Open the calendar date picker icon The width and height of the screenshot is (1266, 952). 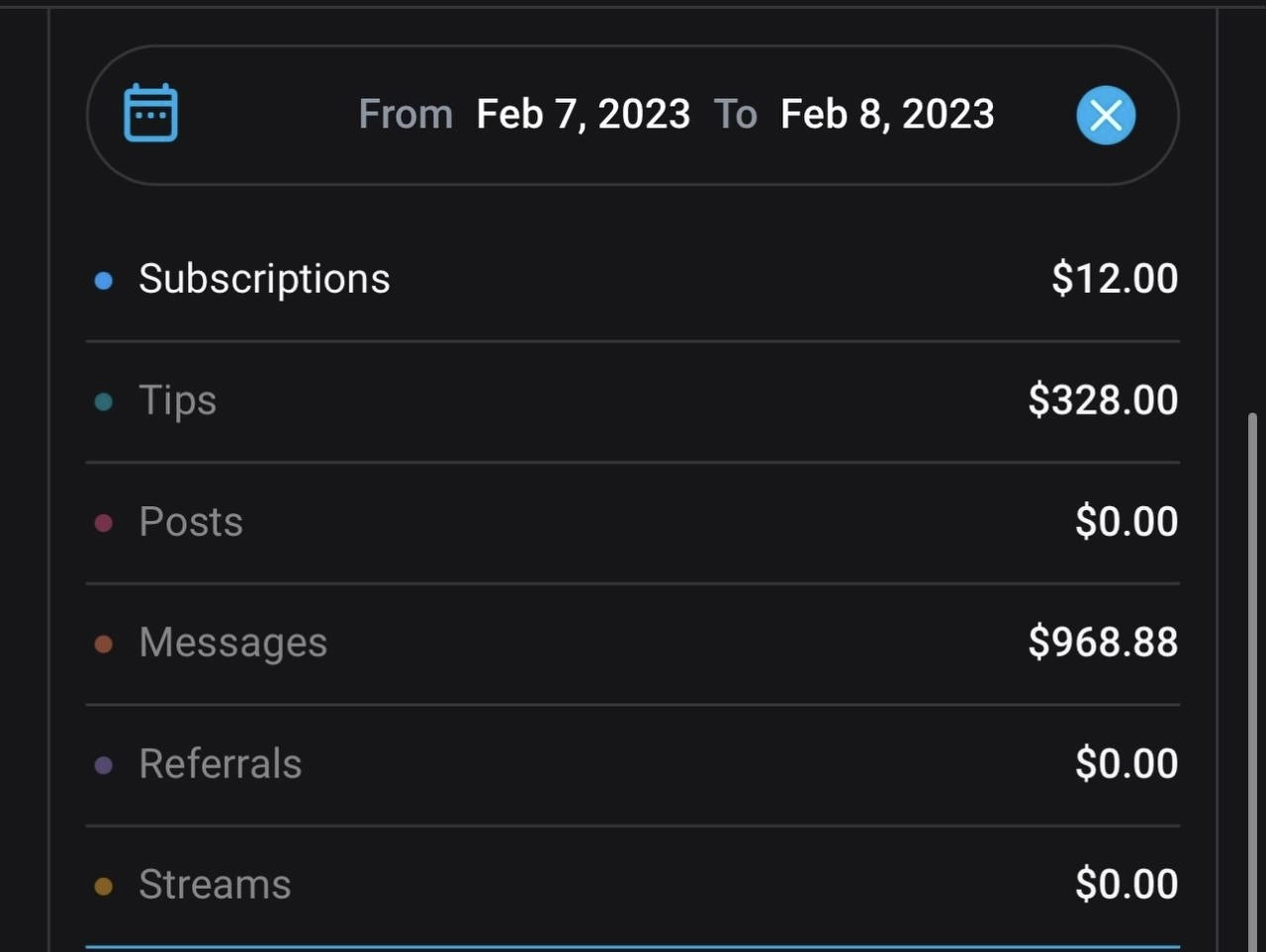tap(150, 113)
